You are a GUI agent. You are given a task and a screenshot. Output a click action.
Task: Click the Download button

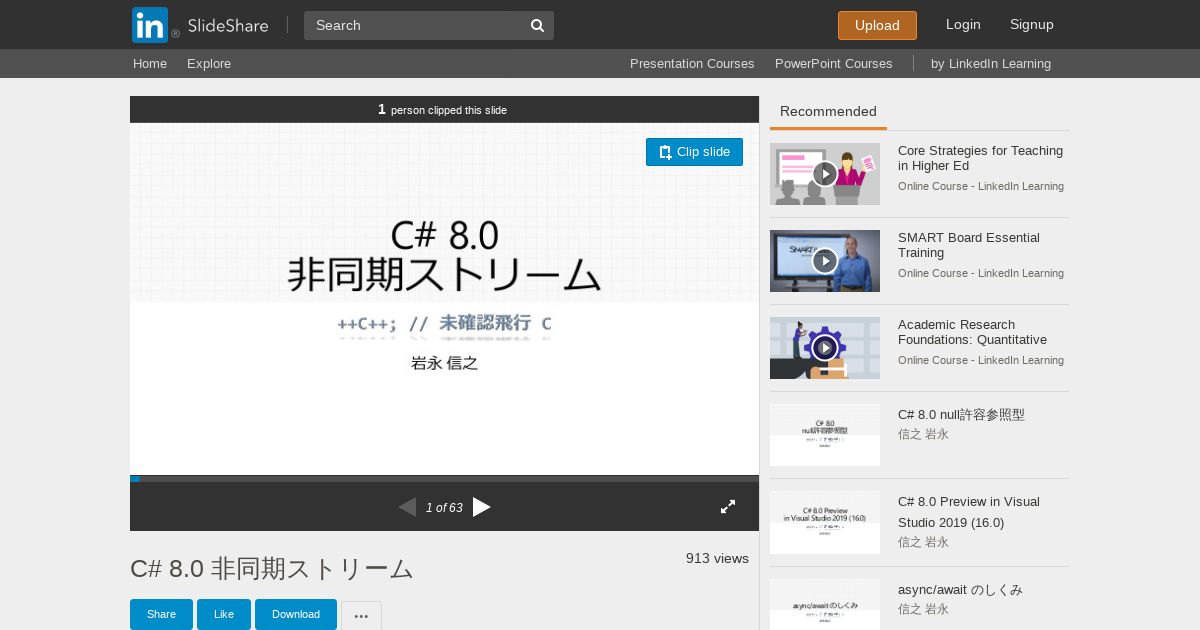[x=296, y=614]
